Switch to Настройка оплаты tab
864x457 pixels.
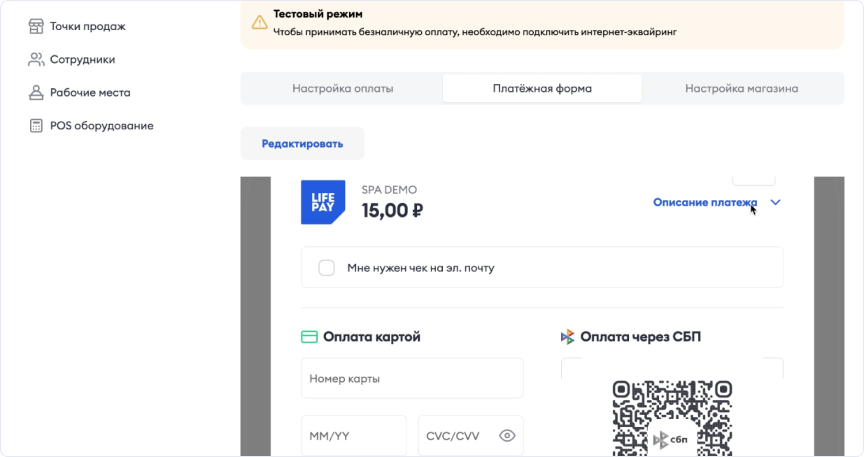click(x=342, y=88)
